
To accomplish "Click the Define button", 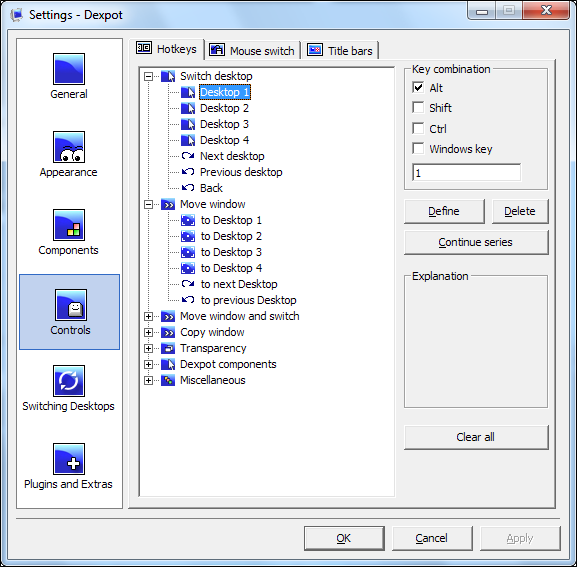I will [444, 211].
